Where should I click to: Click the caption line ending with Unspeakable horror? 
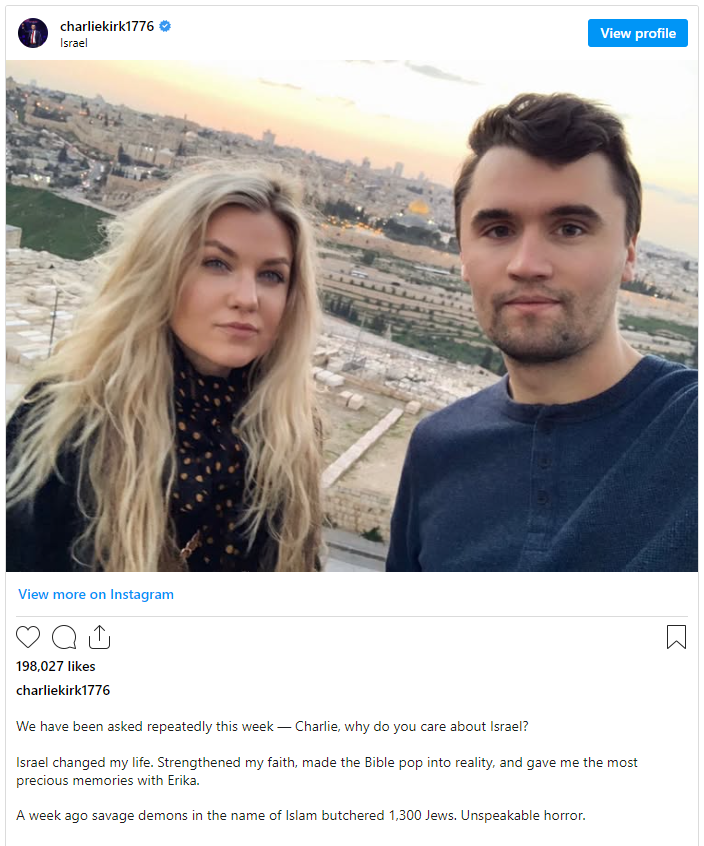(300, 815)
